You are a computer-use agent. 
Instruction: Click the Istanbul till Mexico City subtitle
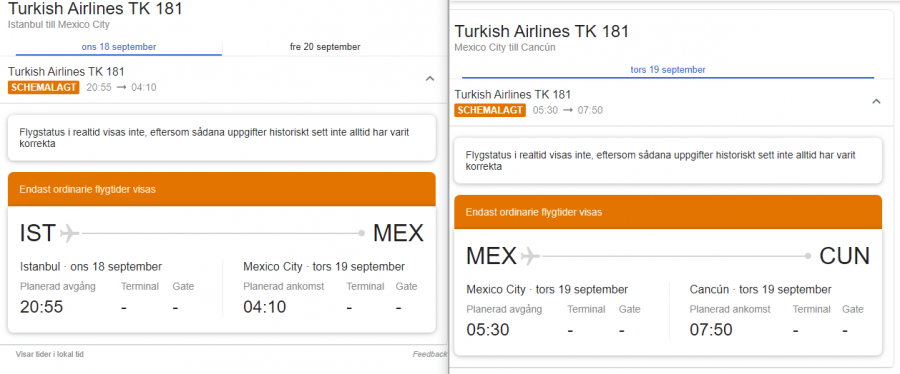59,25
